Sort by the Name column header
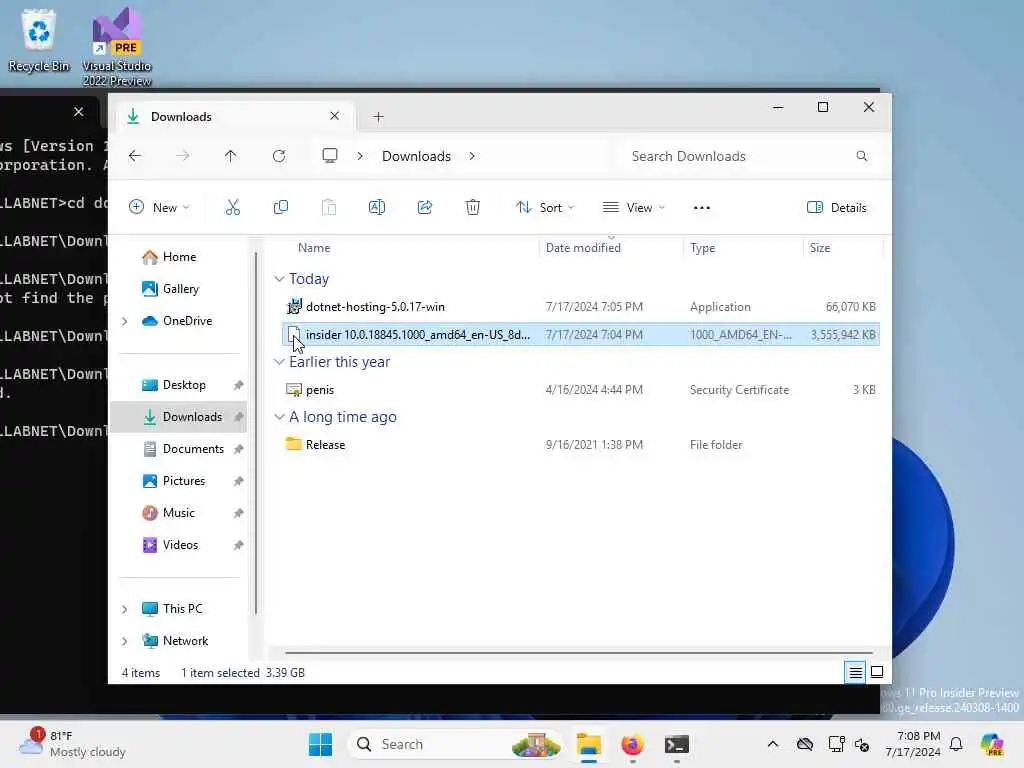 314,248
